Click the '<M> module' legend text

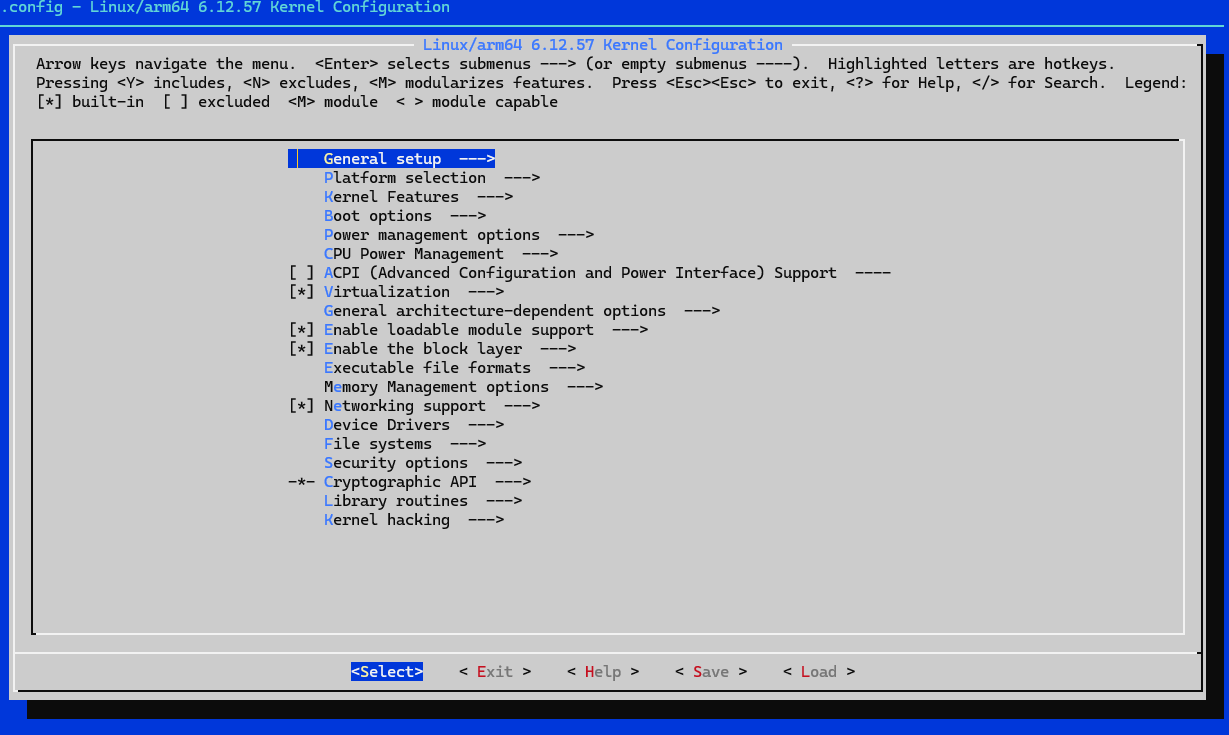click(333, 102)
